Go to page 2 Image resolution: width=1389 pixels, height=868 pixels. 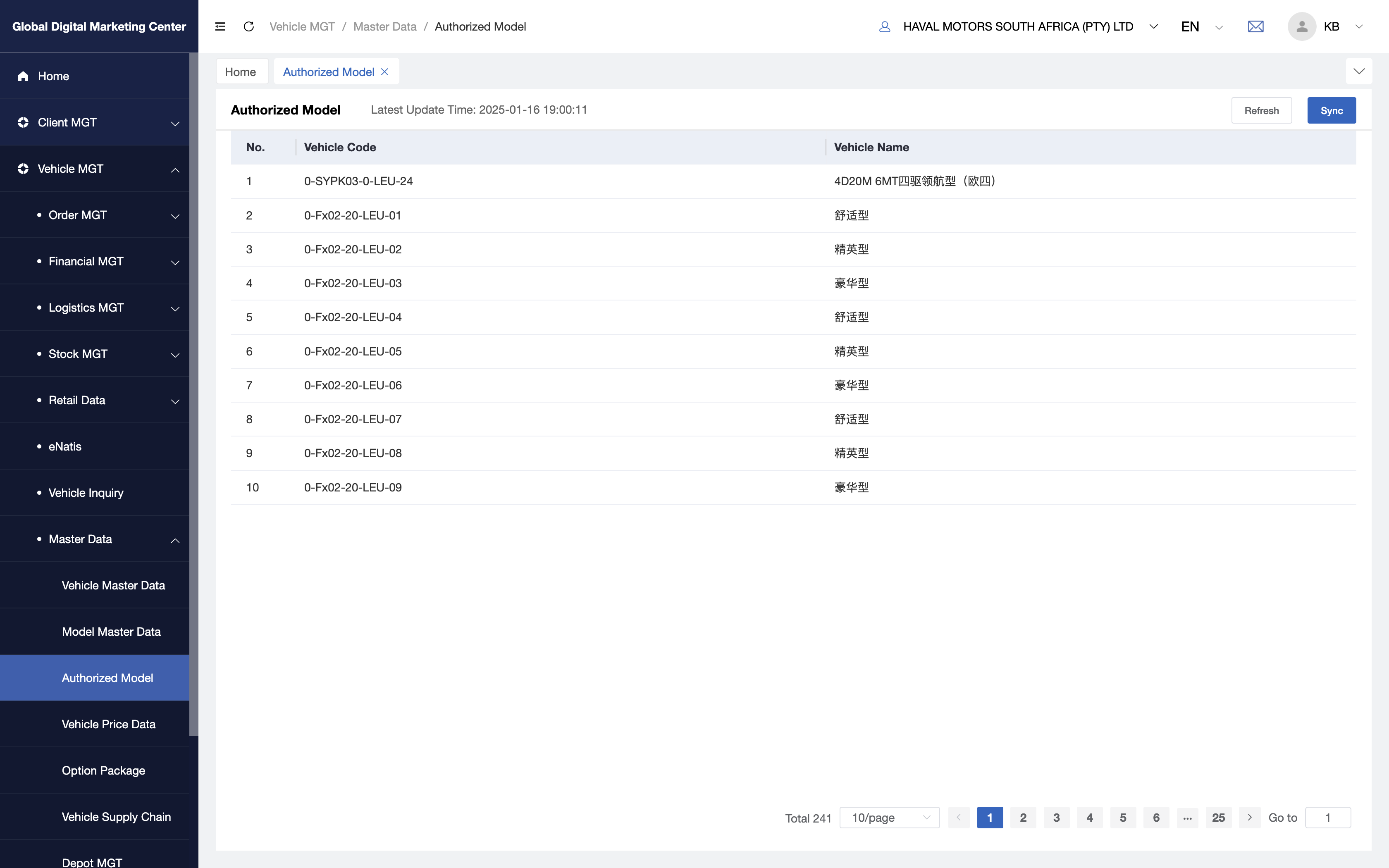pyautogui.click(x=1023, y=818)
